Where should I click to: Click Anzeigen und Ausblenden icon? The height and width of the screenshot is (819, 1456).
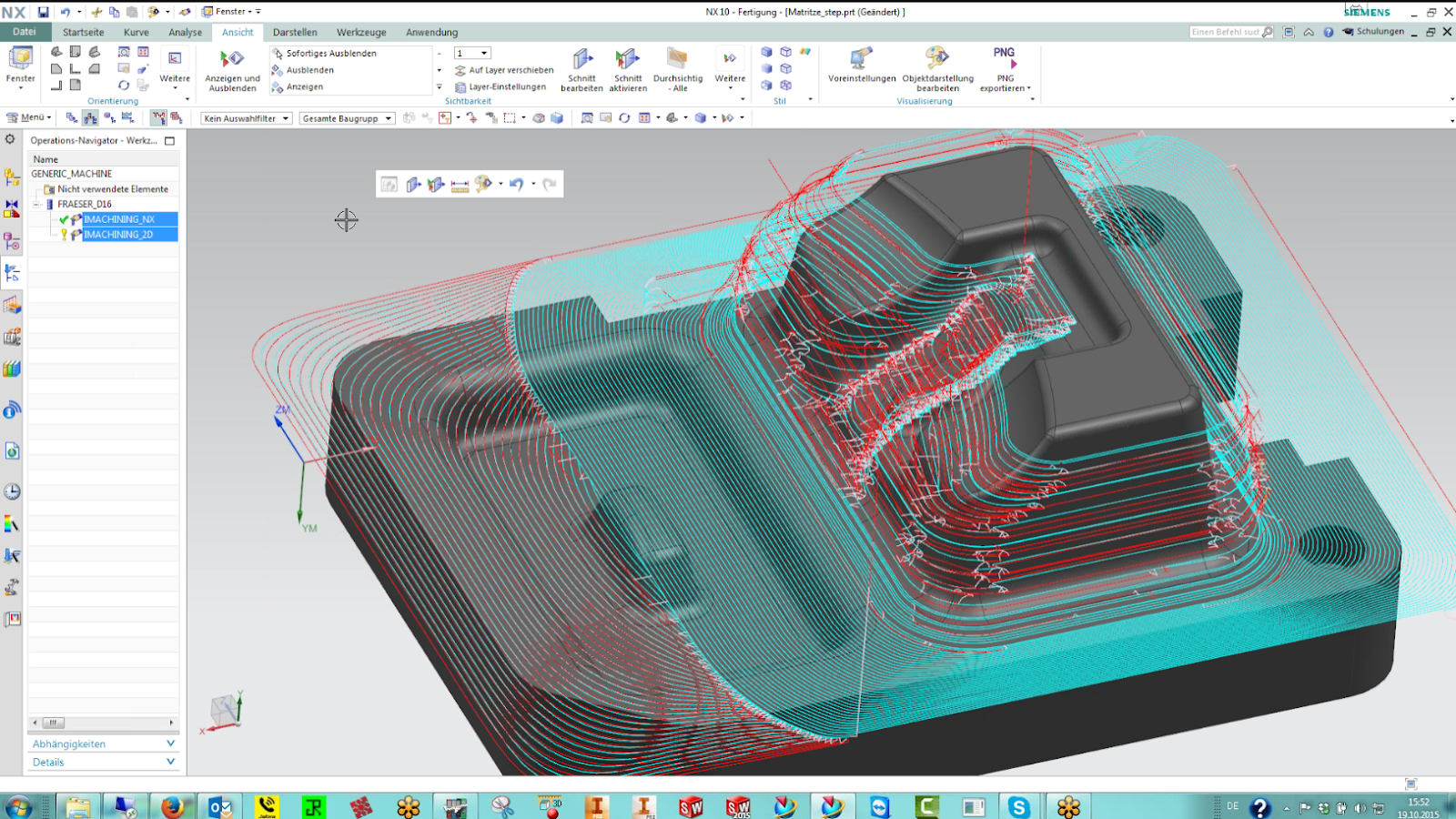coord(232,60)
